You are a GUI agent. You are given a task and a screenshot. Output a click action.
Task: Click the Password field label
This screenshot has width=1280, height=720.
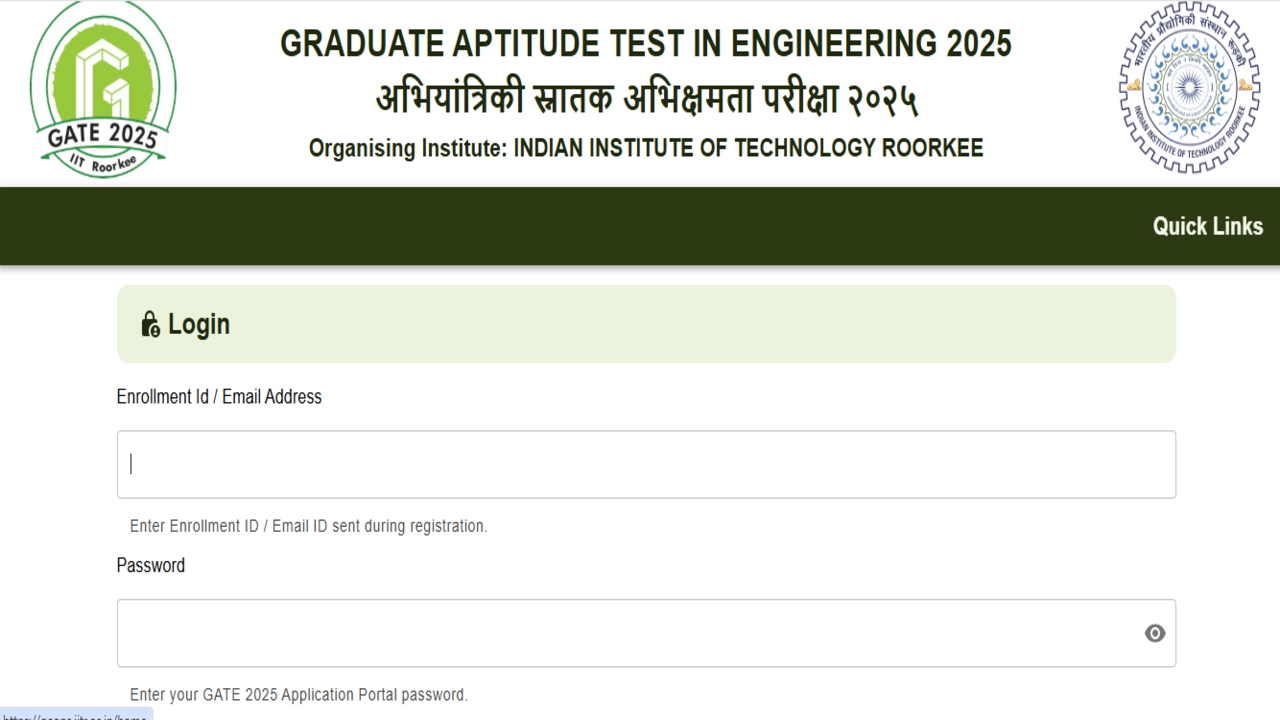(151, 565)
